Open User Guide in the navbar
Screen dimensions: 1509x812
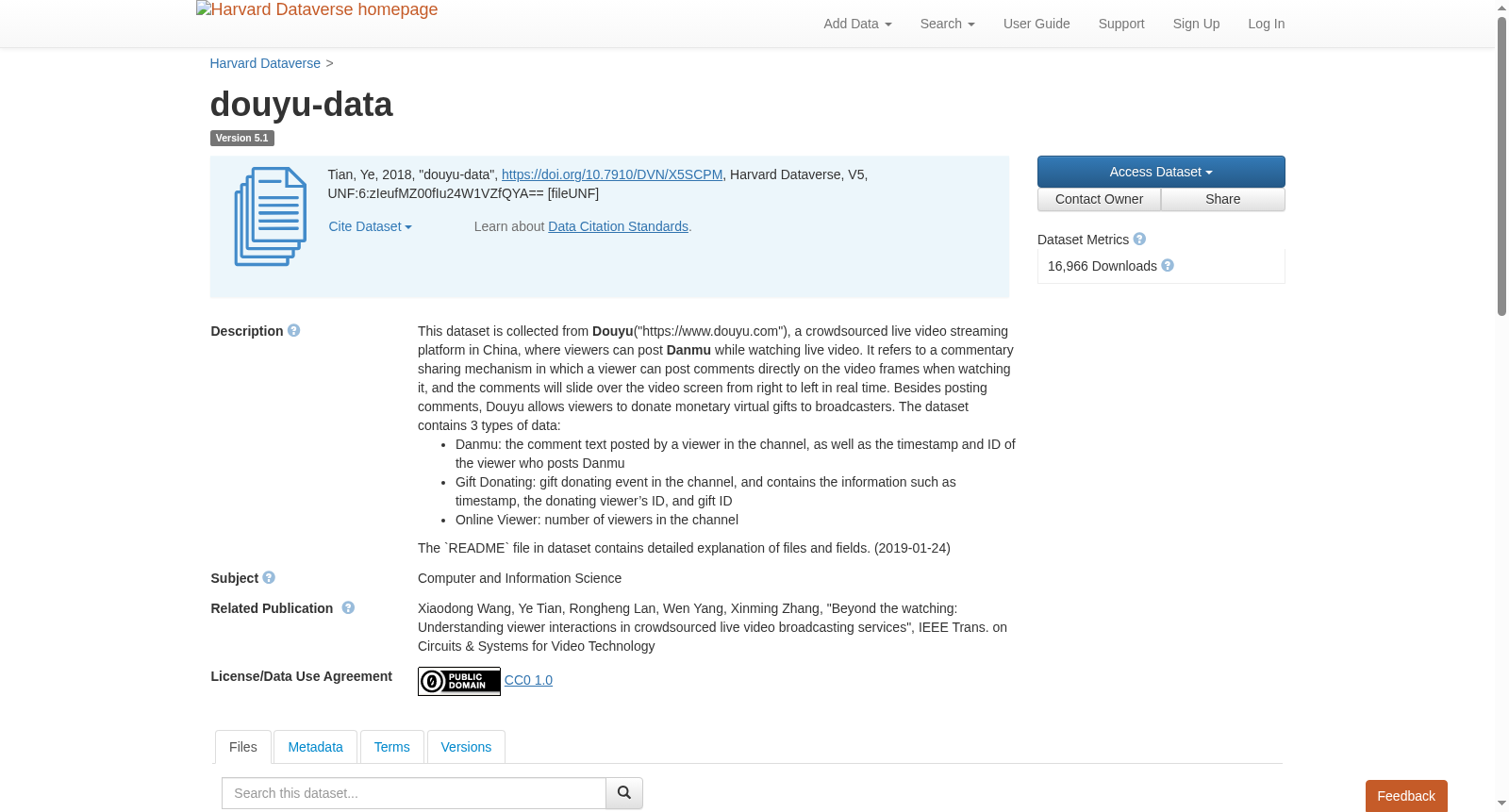point(1036,24)
